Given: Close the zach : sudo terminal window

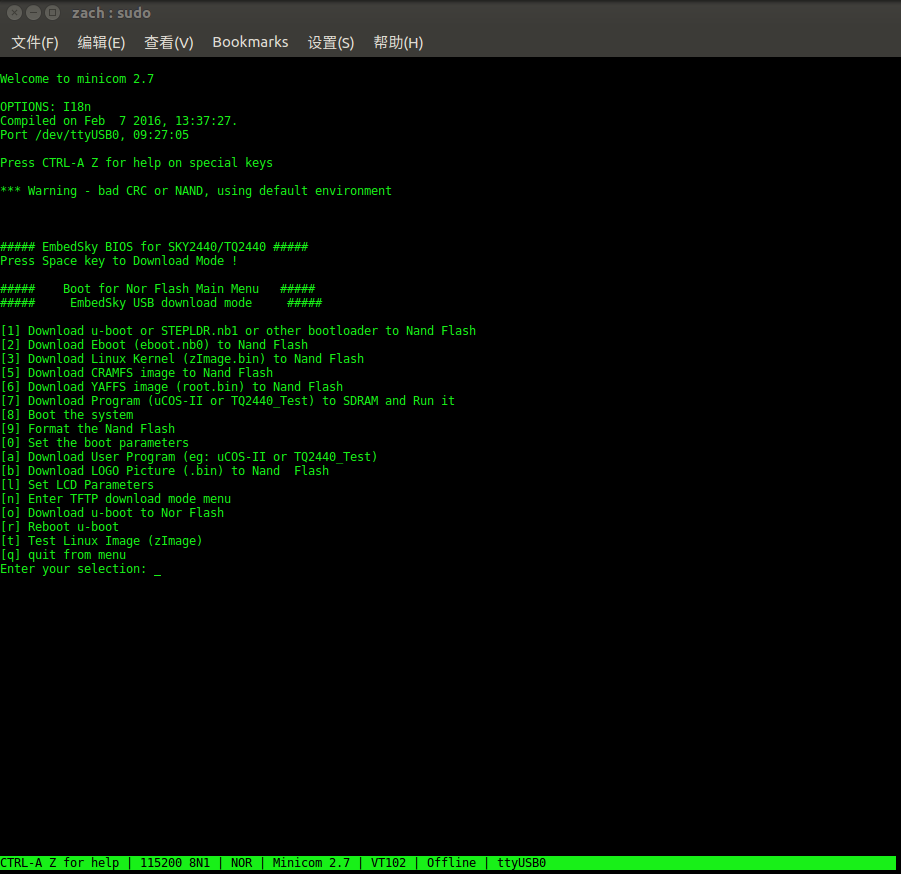Looking at the screenshot, I should pos(15,13).
